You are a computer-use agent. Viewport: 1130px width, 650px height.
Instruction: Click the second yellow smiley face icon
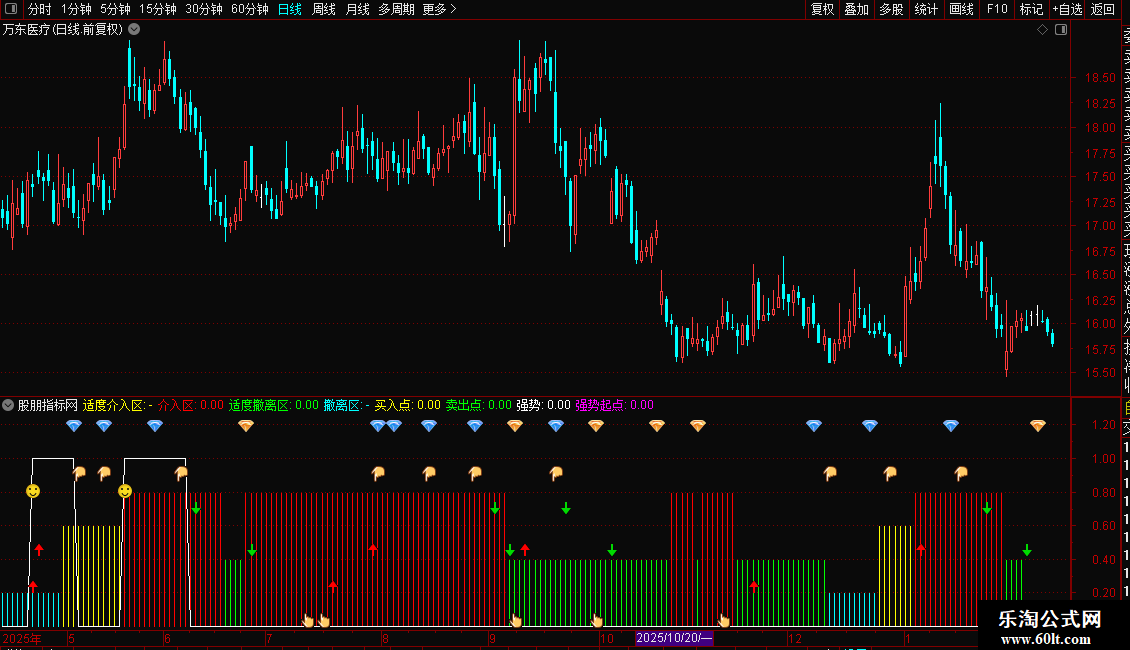pos(124,491)
